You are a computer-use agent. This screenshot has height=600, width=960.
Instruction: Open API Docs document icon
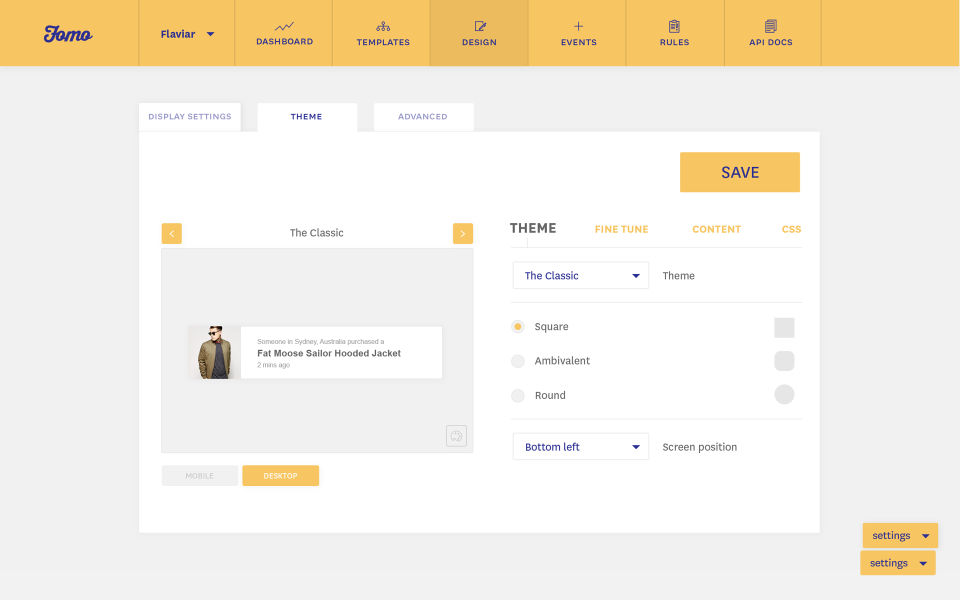(x=771, y=26)
